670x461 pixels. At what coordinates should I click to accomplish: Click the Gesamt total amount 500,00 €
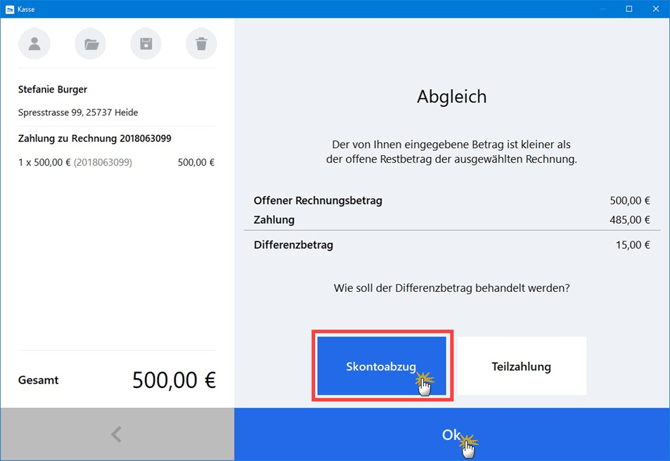point(173,380)
